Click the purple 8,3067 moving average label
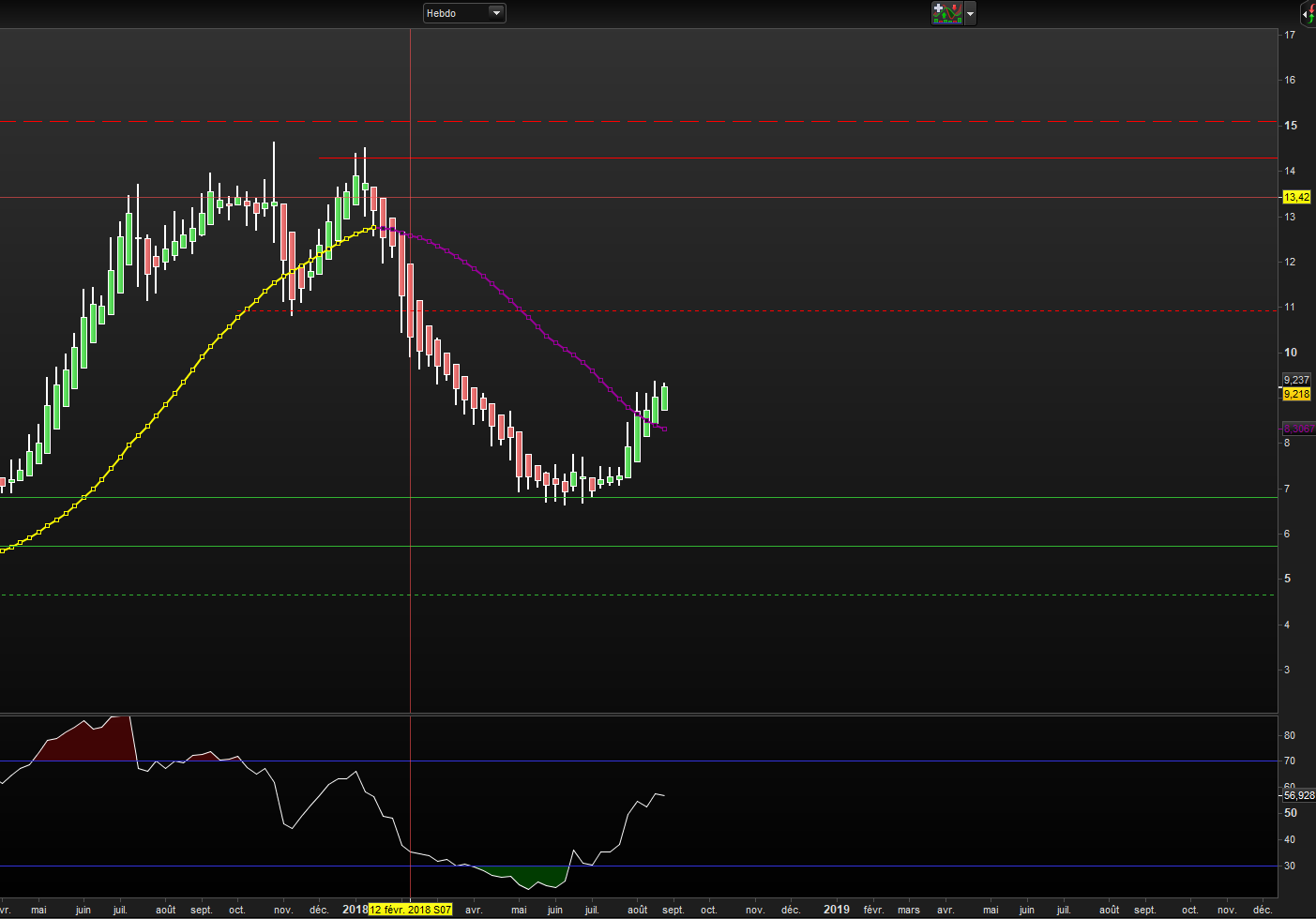The width and height of the screenshot is (1316, 919). [x=1298, y=429]
